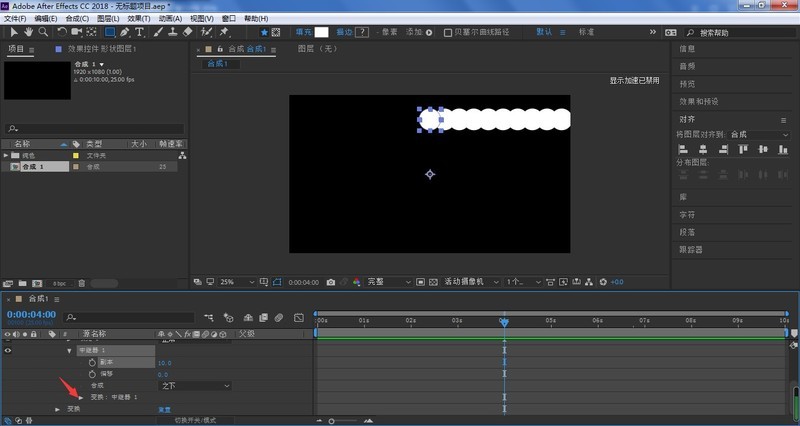Image resolution: width=800 pixels, height=426 pixels.
Task: Select the Rotation tool
Action: tap(63, 32)
